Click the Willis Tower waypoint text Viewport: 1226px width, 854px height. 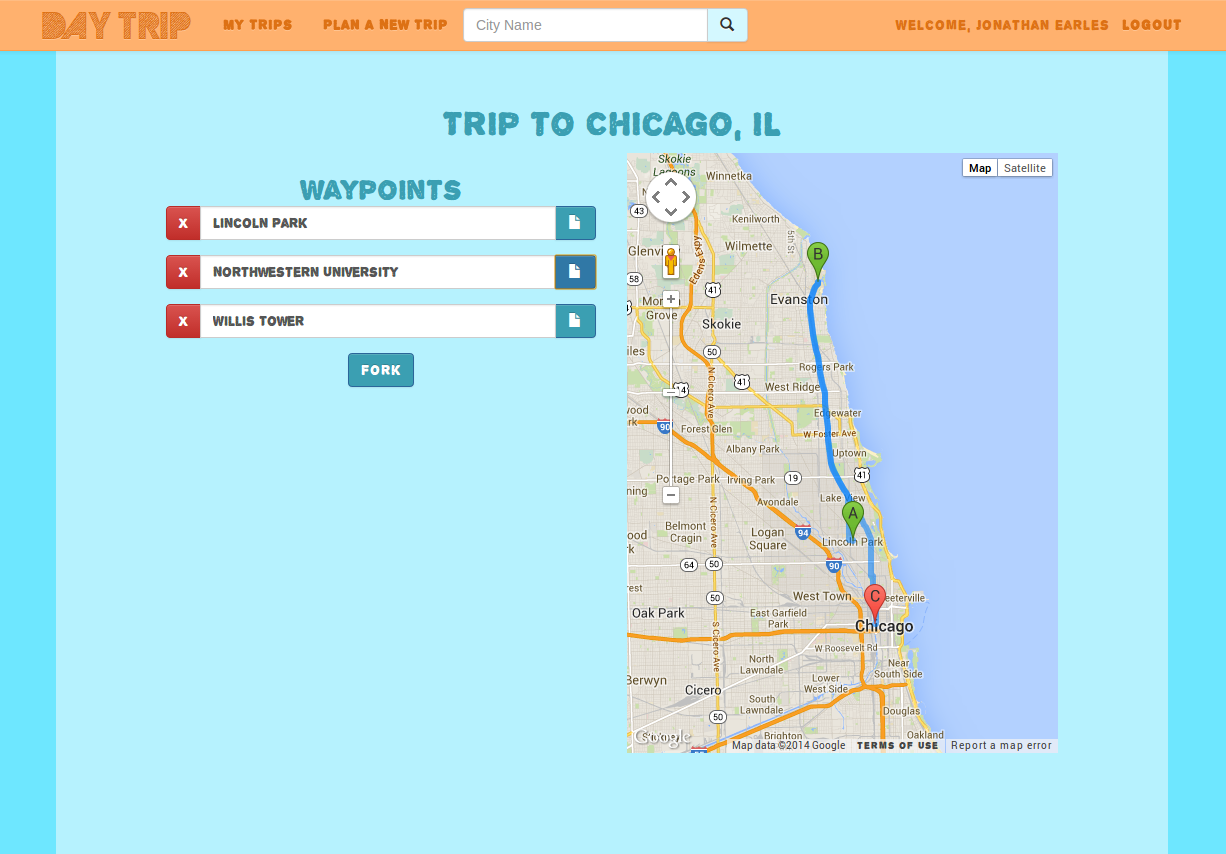pos(258,321)
